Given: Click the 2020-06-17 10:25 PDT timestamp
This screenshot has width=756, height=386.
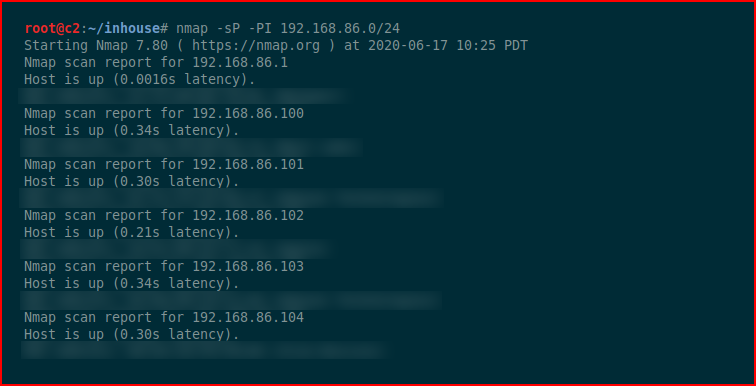Looking at the screenshot, I should point(448,46).
